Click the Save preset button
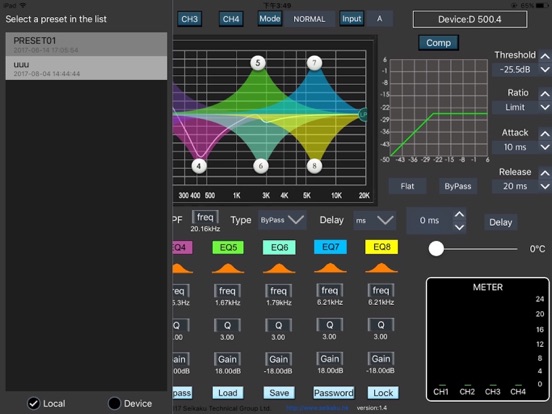552x414 pixels. pyautogui.click(x=279, y=393)
